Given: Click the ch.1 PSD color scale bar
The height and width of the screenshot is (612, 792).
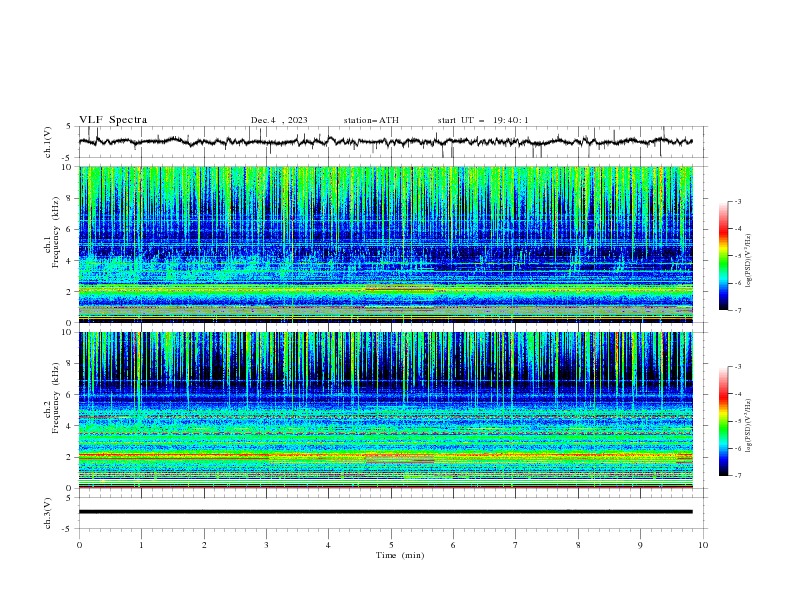Looking at the screenshot, I should 723,256.
